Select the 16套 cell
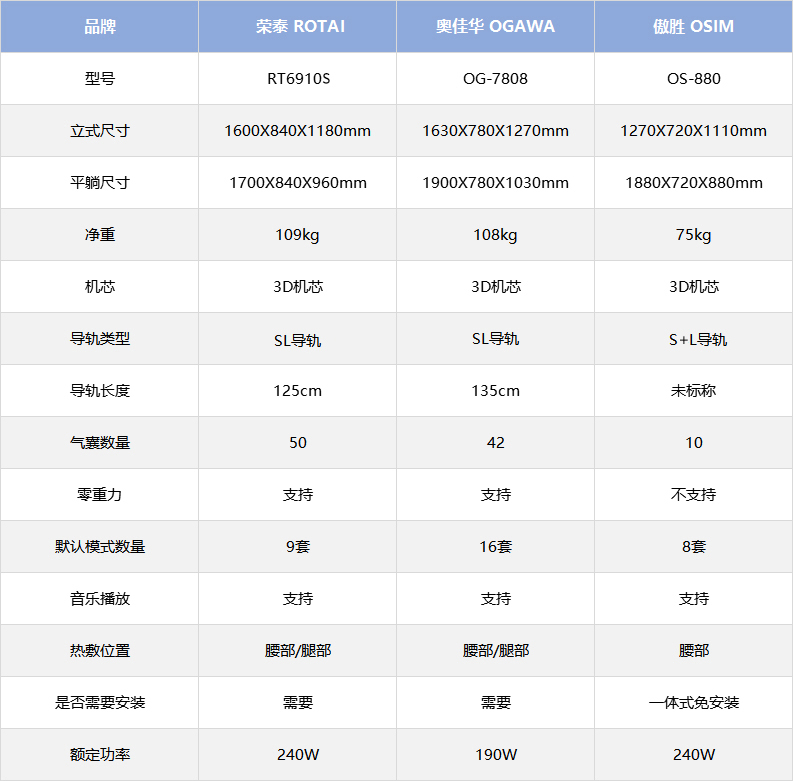 [x=495, y=547]
